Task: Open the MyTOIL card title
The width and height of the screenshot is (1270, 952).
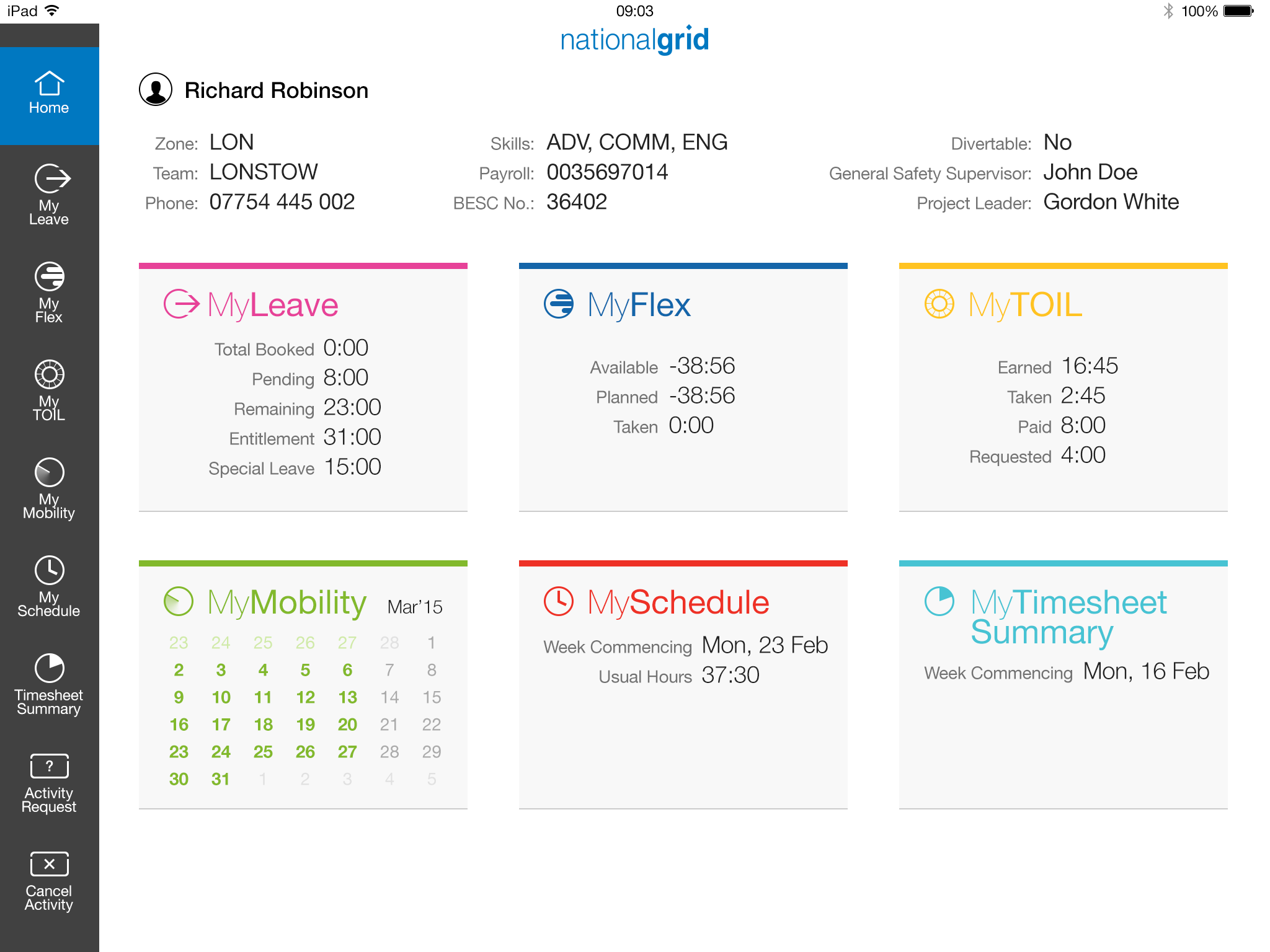Action: click(1024, 305)
